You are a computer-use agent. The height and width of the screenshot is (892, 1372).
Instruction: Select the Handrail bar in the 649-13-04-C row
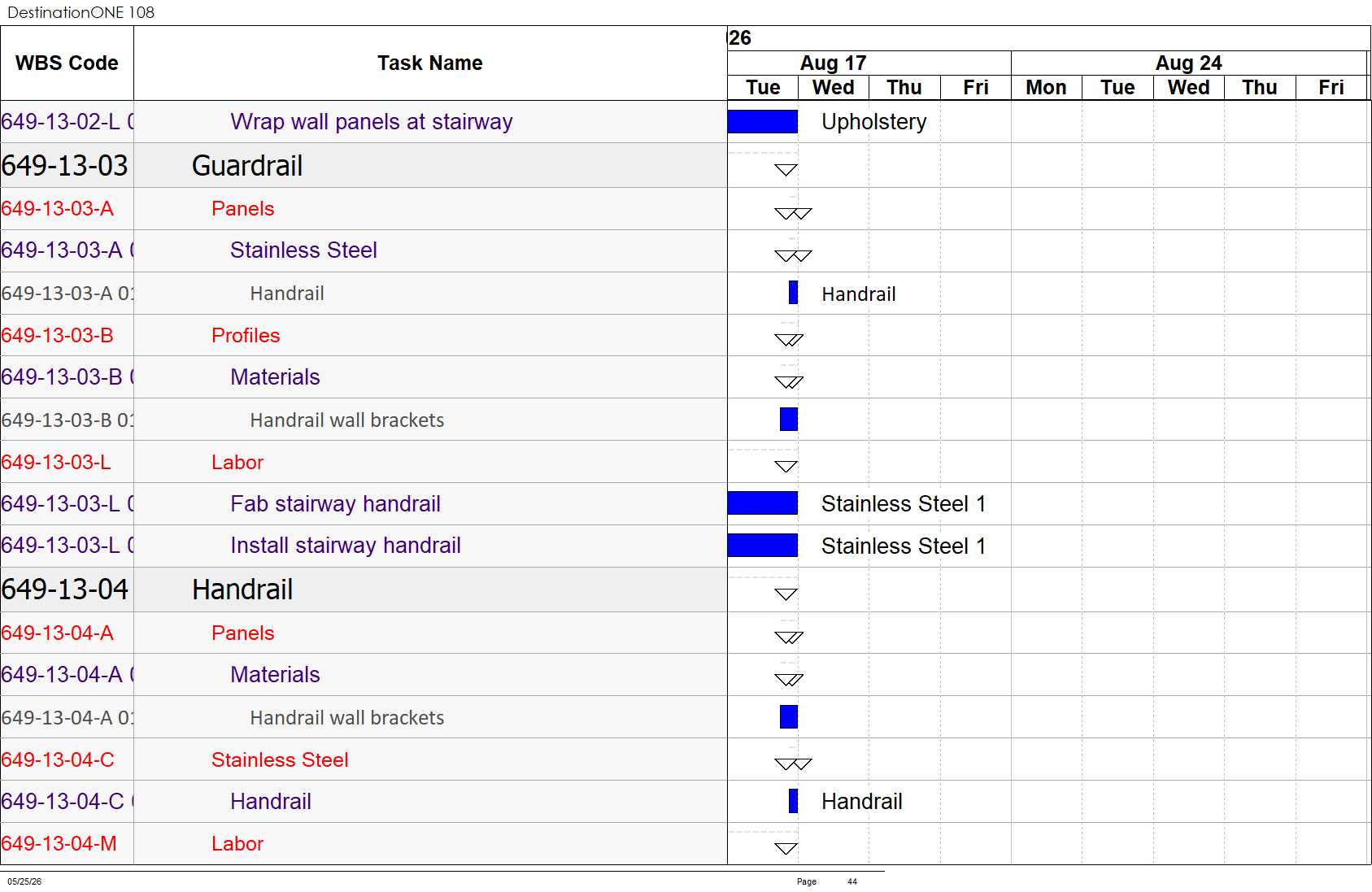click(793, 801)
